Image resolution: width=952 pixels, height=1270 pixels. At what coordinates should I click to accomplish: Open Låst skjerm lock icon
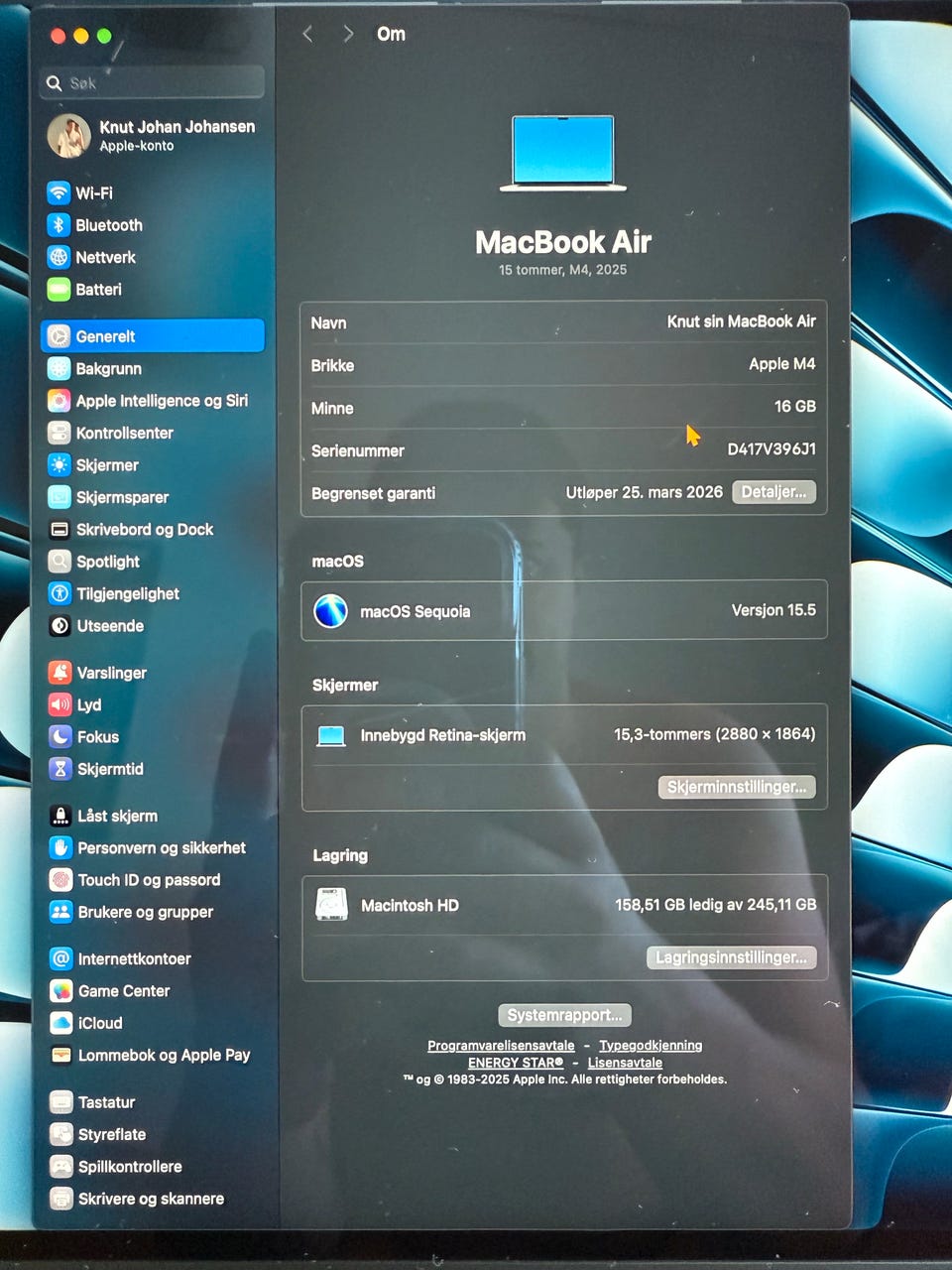click(60, 816)
